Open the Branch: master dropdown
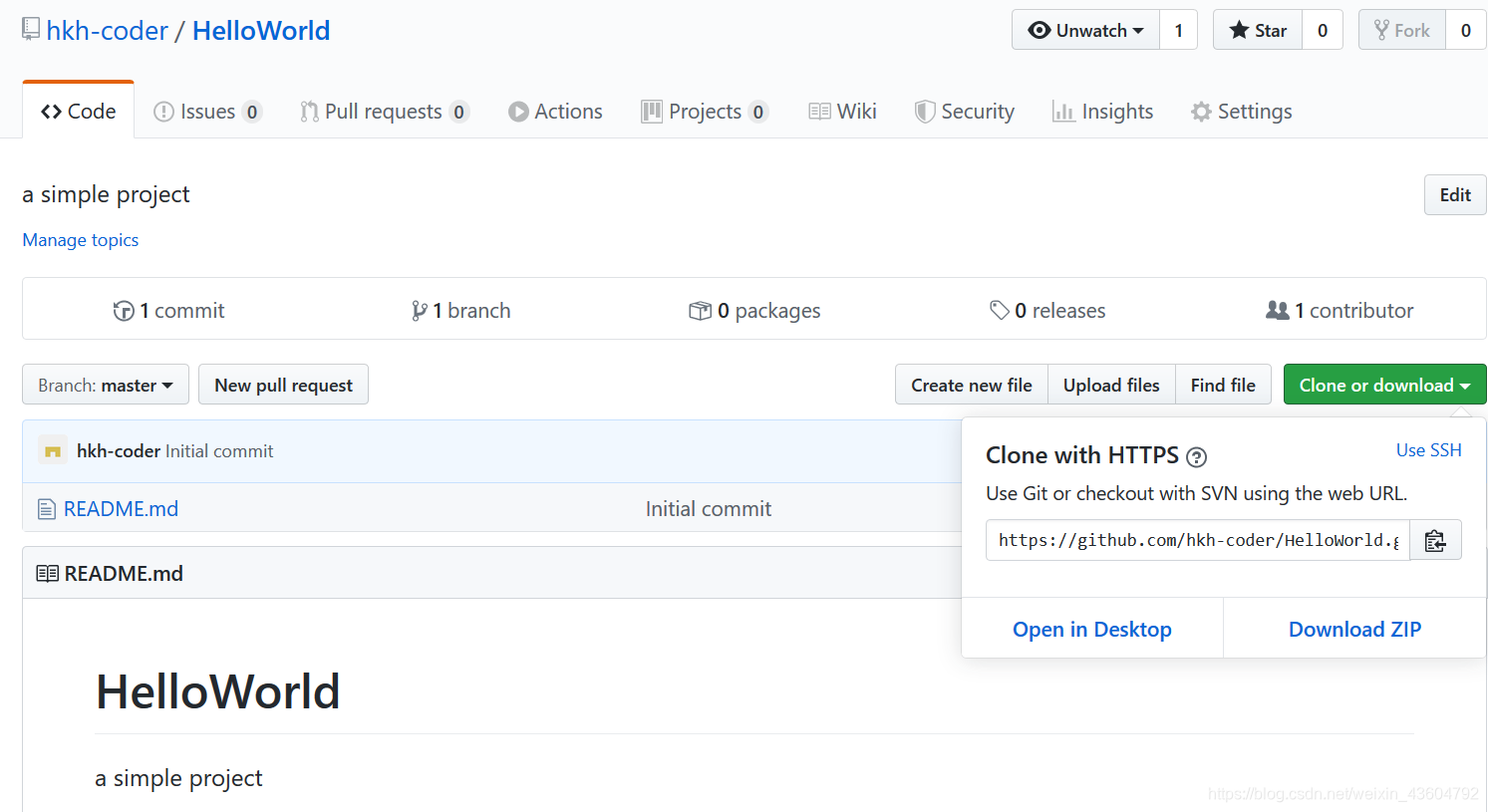Image resolution: width=1488 pixels, height=812 pixels. [x=106, y=385]
